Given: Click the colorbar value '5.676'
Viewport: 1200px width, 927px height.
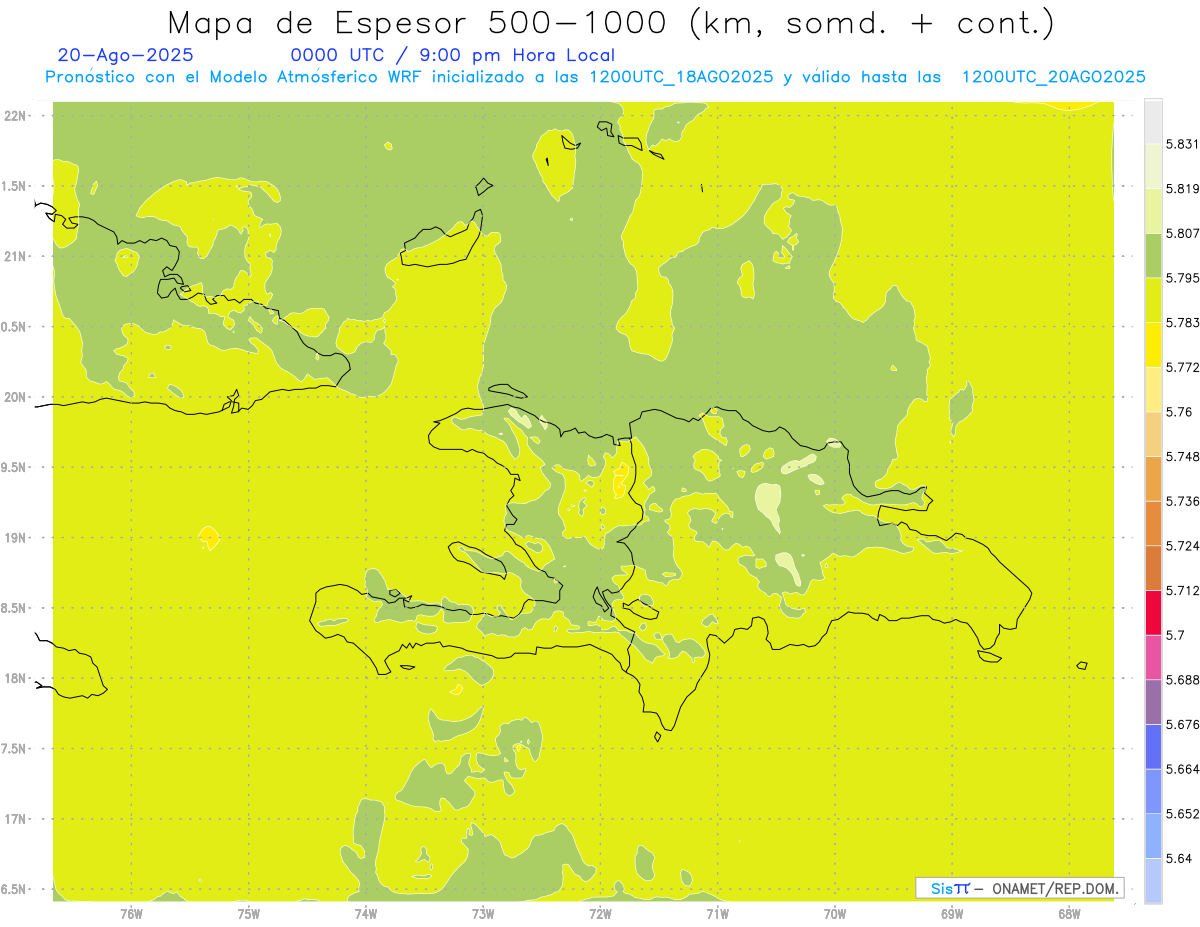Looking at the screenshot, I should pyautogui.click(x=1182, y=724).
